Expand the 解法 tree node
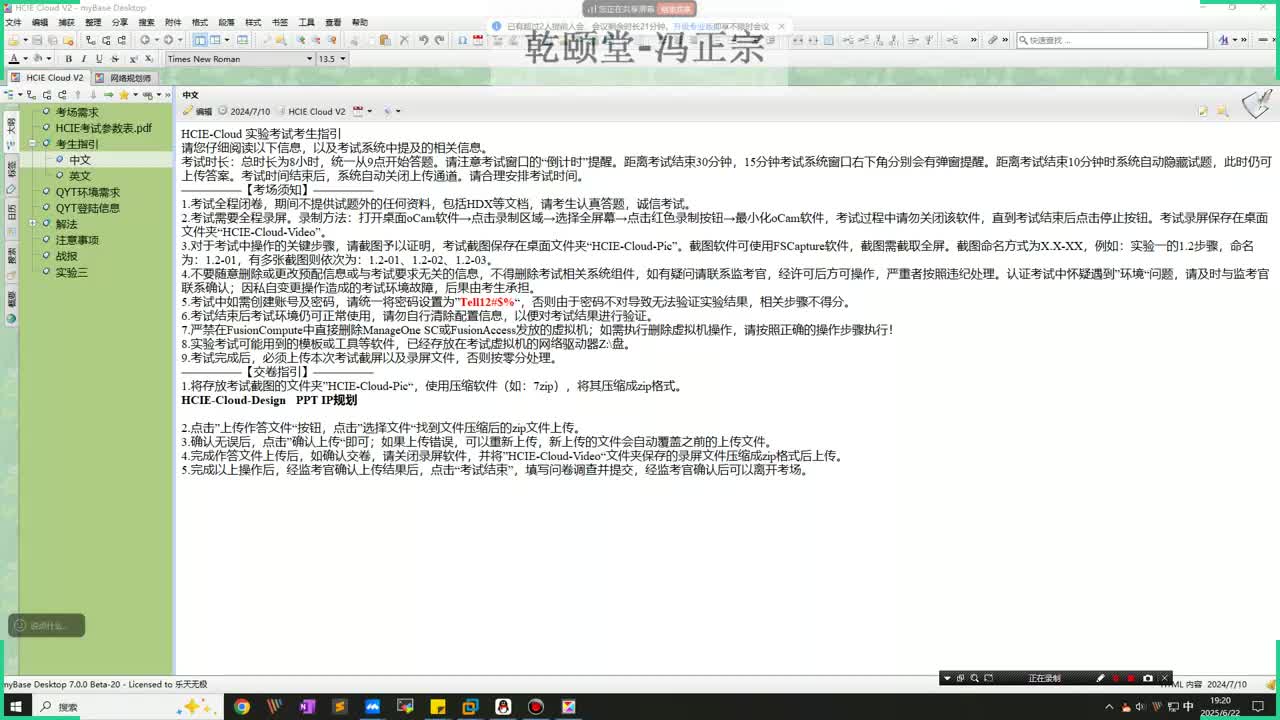 point(33,224)
